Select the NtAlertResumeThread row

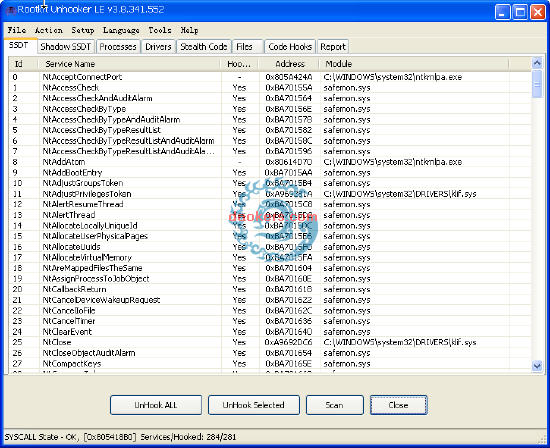(270, 205)
